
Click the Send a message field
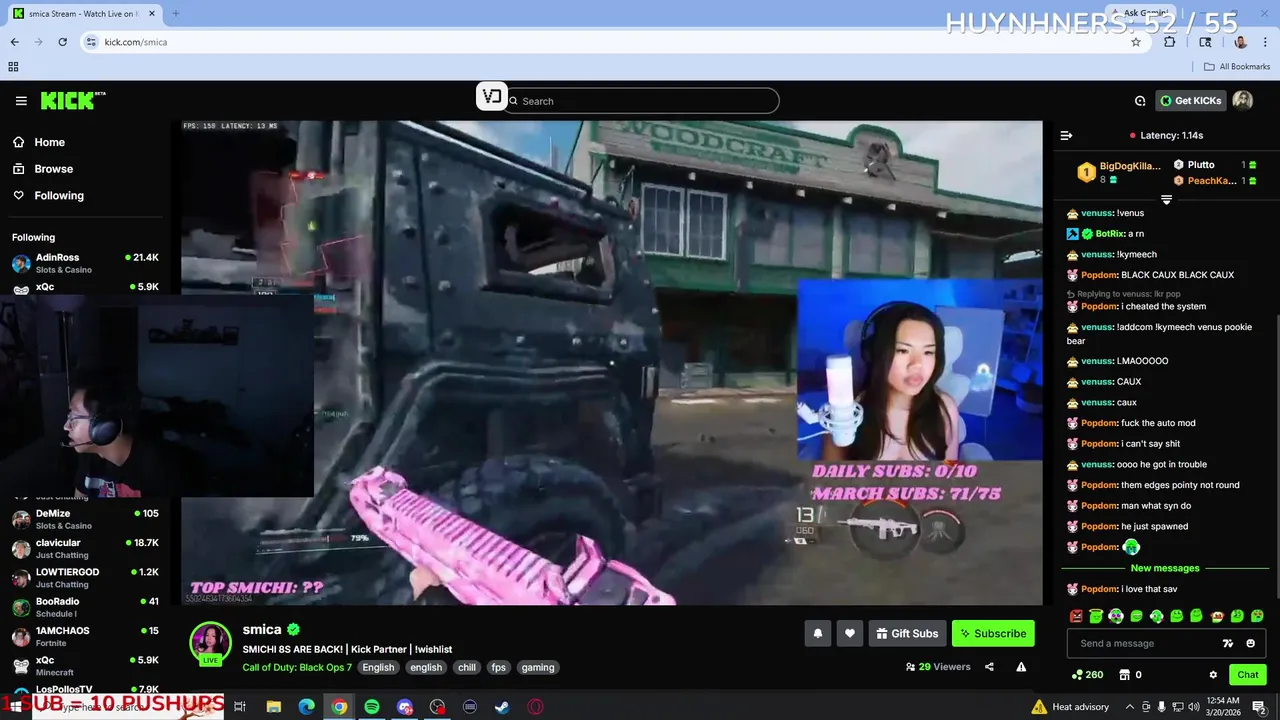pos(1145,643)
